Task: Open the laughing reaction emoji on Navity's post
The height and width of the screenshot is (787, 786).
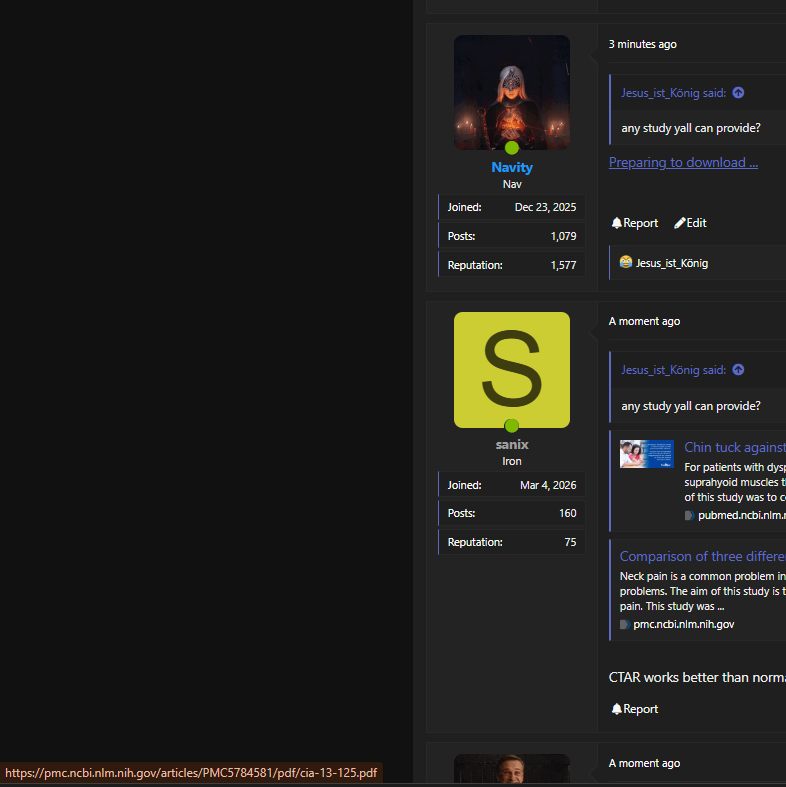Action: click(625, 262)
